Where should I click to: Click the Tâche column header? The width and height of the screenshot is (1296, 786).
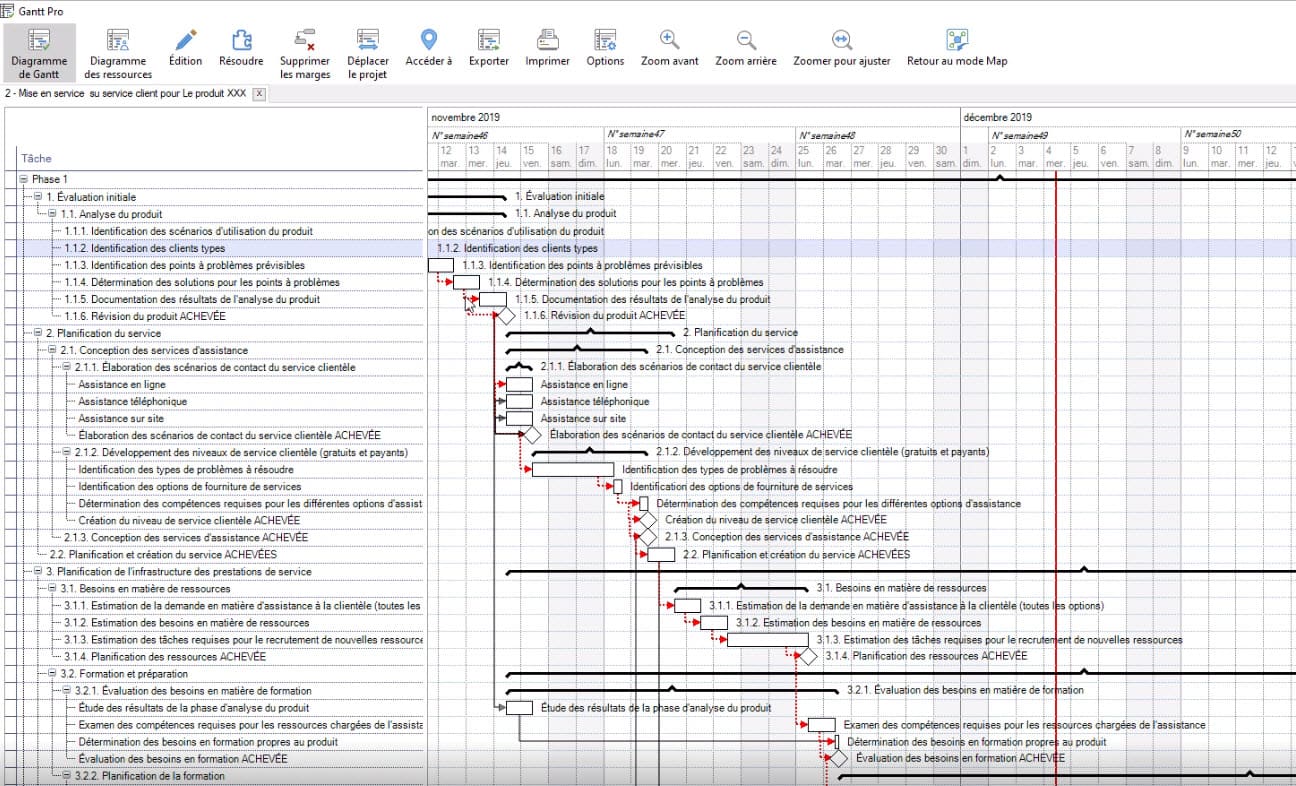(36, 158)
